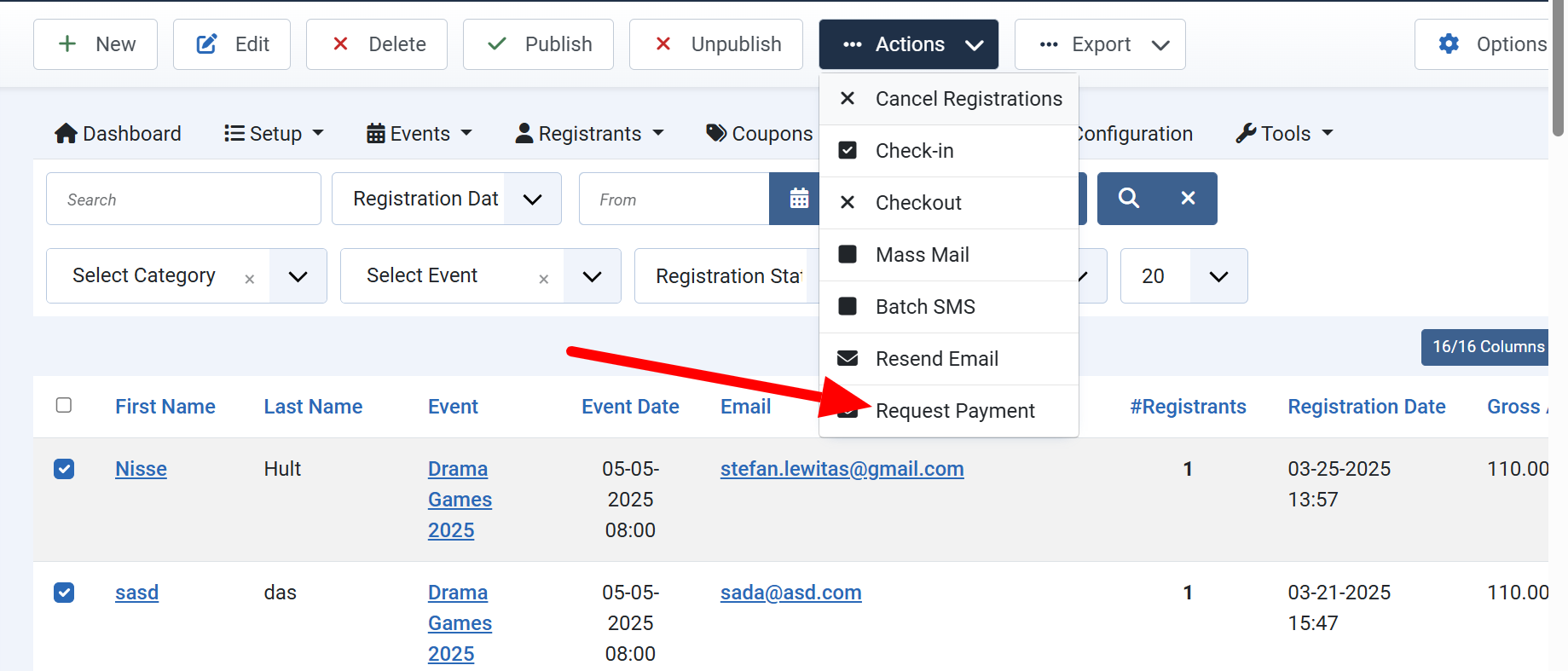Clear the Select Category value
Viewport: 1568px width, 671px height.
[250, 279]
